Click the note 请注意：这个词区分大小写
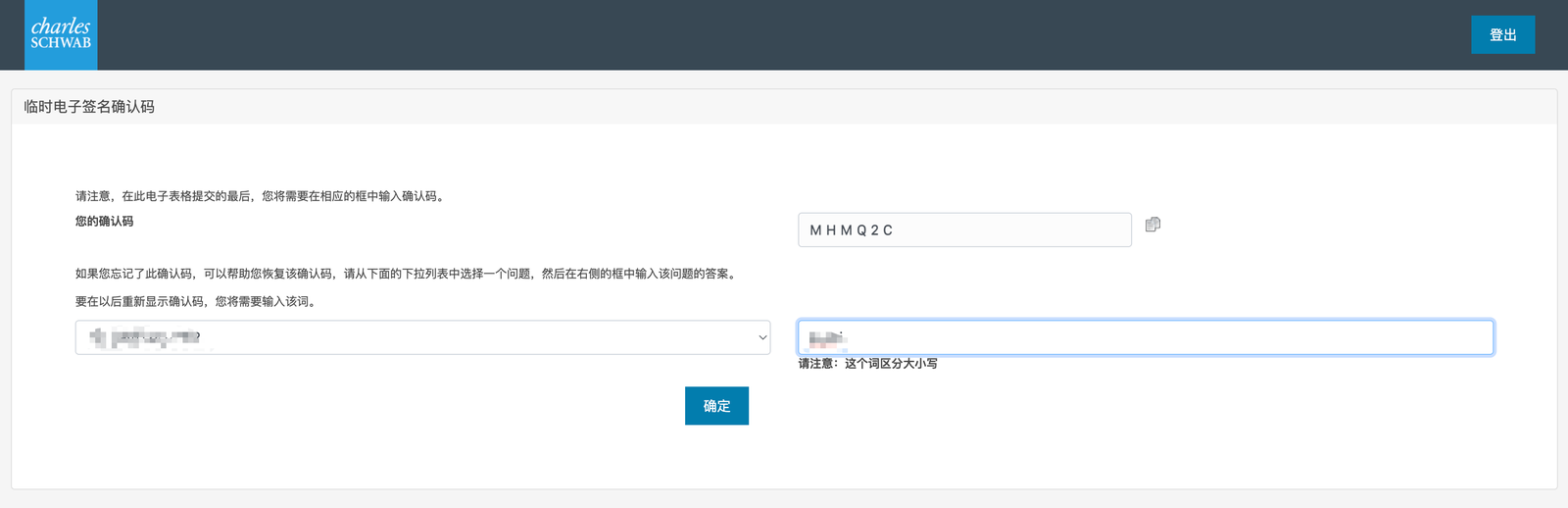Image resolution: width=1568 pixels, height=508 pixels. click(867, 363)
